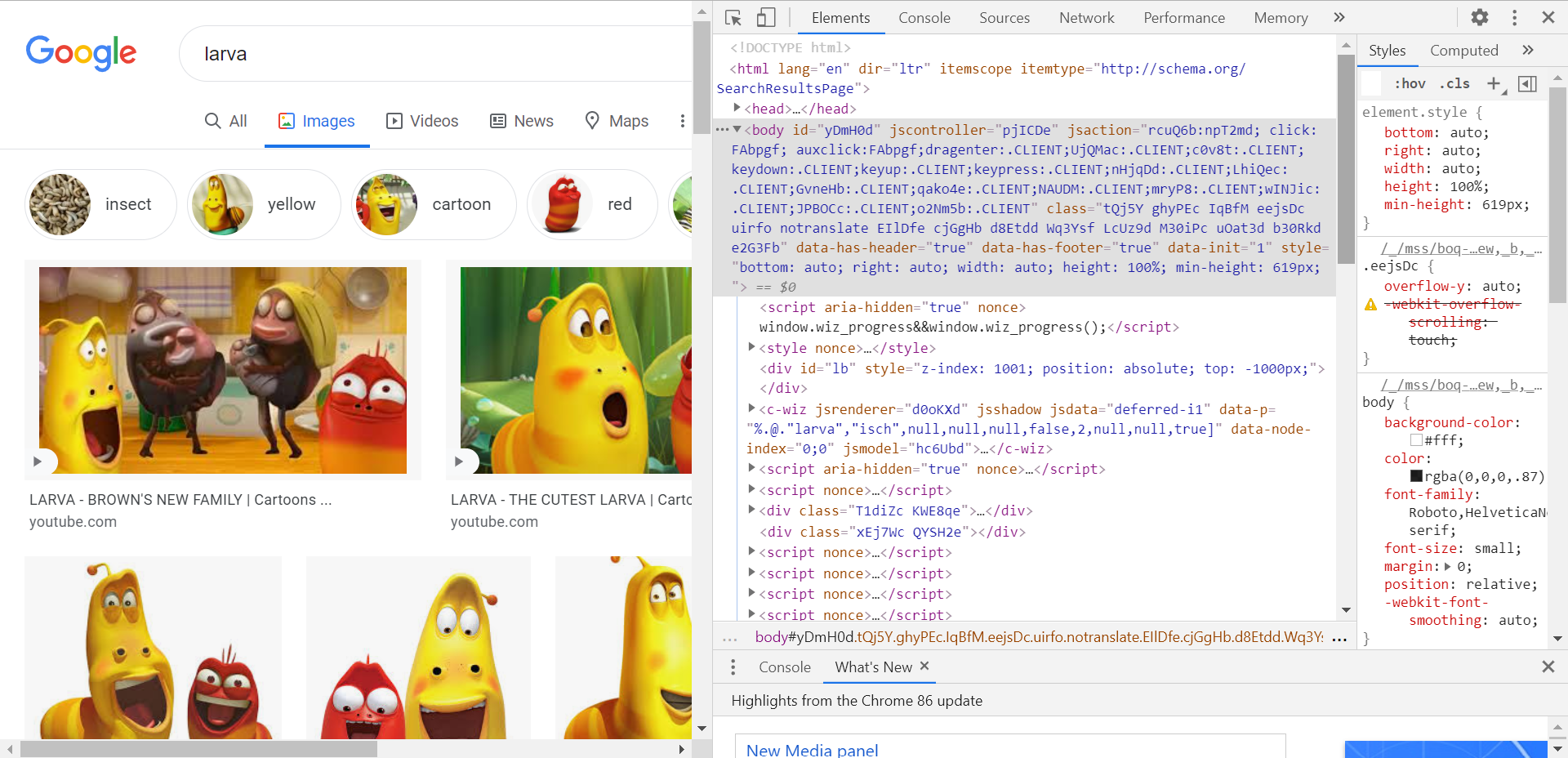Toggle the device toolbar icon
The width and height of the screenshot is (1568, 758).
[765, 18]
